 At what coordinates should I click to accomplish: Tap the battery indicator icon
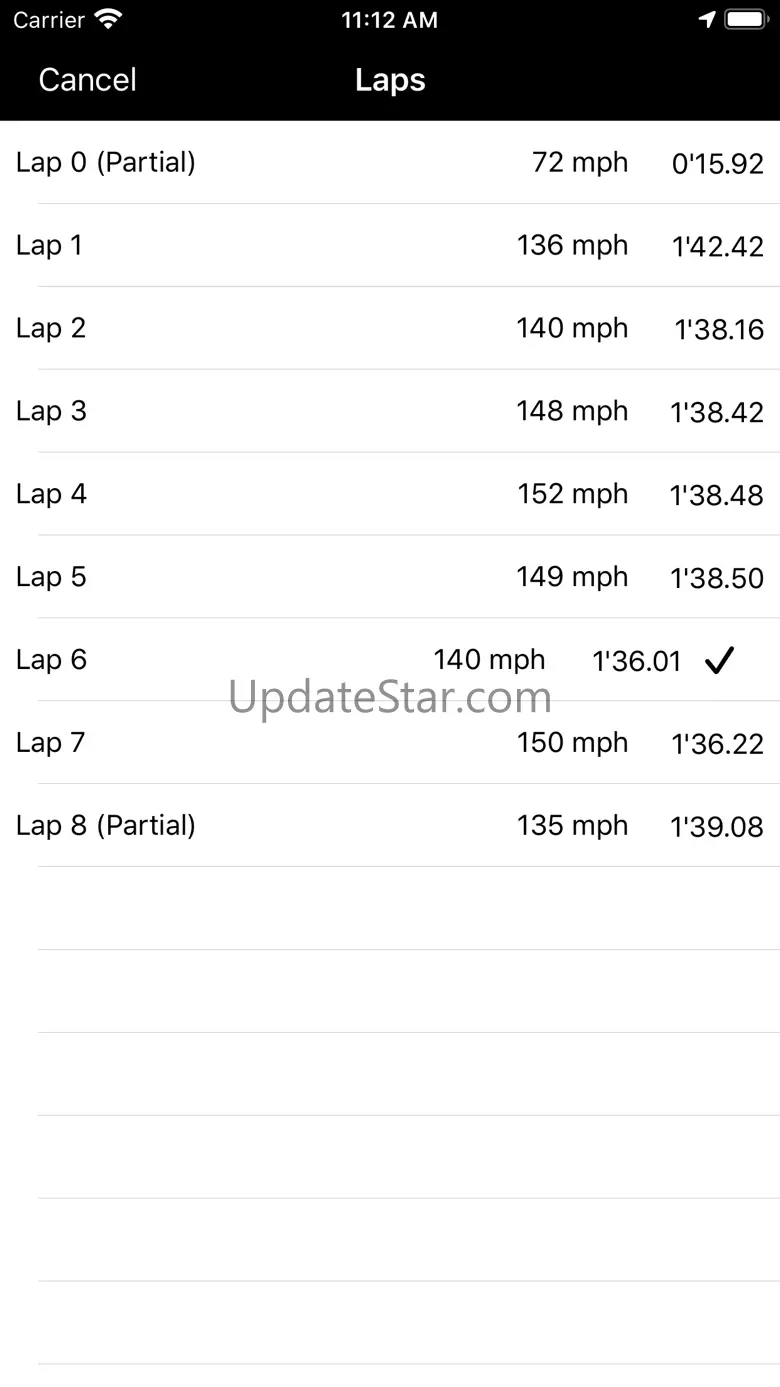click(745, 20)
